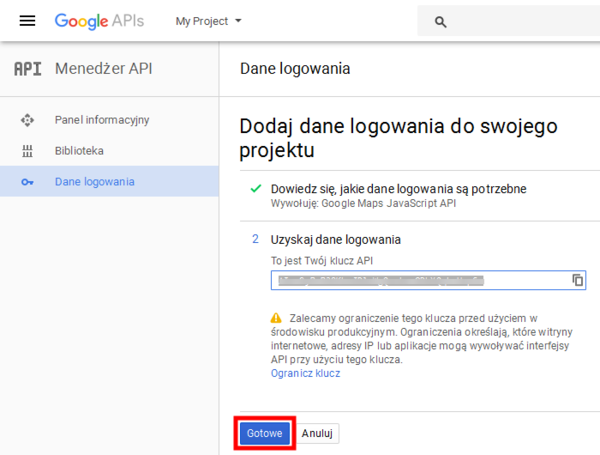This screenshot has width=600, height=455.
Task: Focus the top search field
Action: [509, 21]
